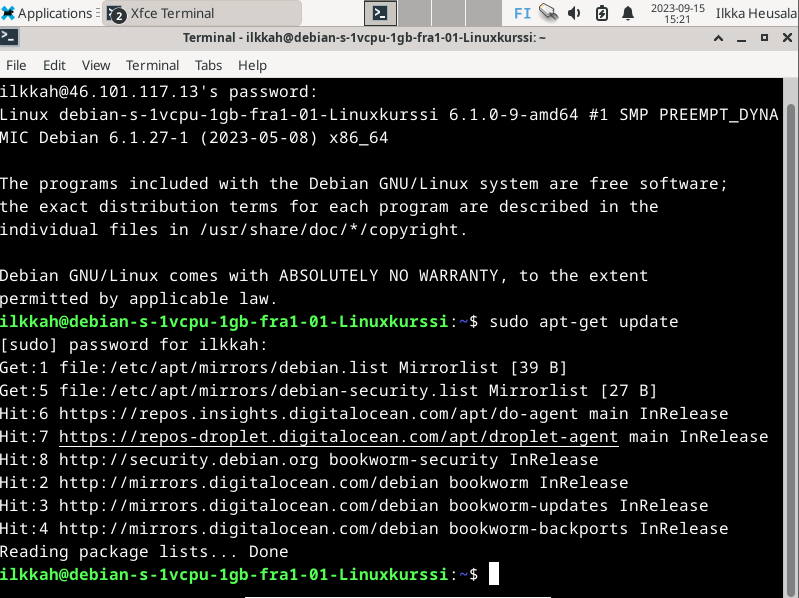Viewport: 799px width, 598px height.
Task: Minimize the Terminal window
Action: (x=742, y=37)
